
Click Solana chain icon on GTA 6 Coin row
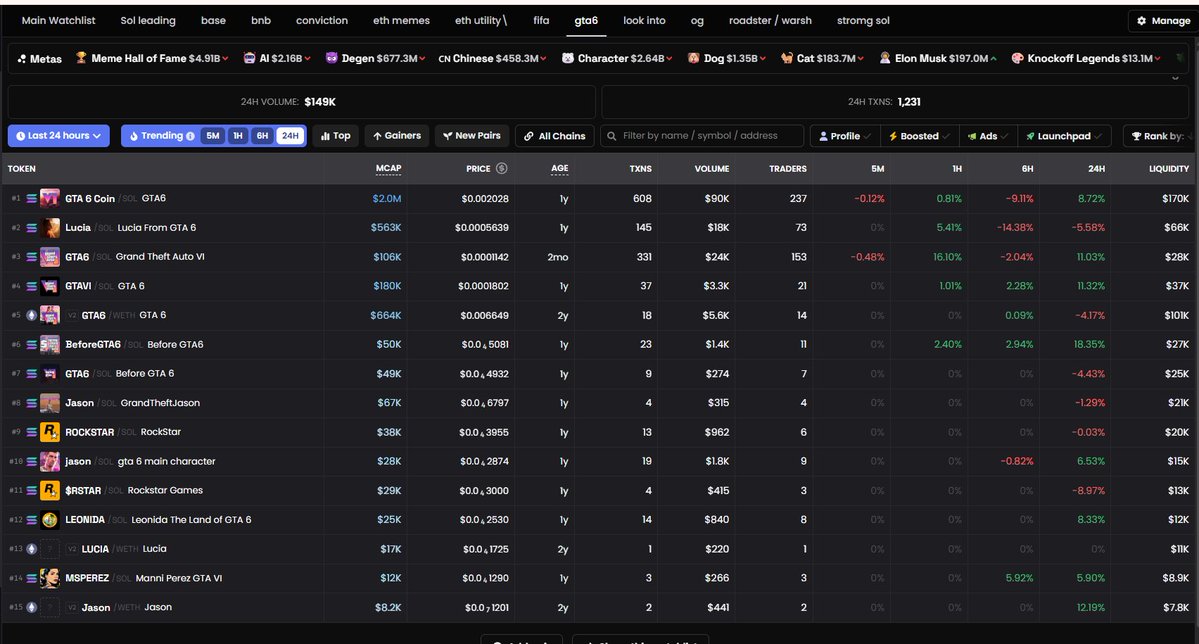tap(31, 198)
